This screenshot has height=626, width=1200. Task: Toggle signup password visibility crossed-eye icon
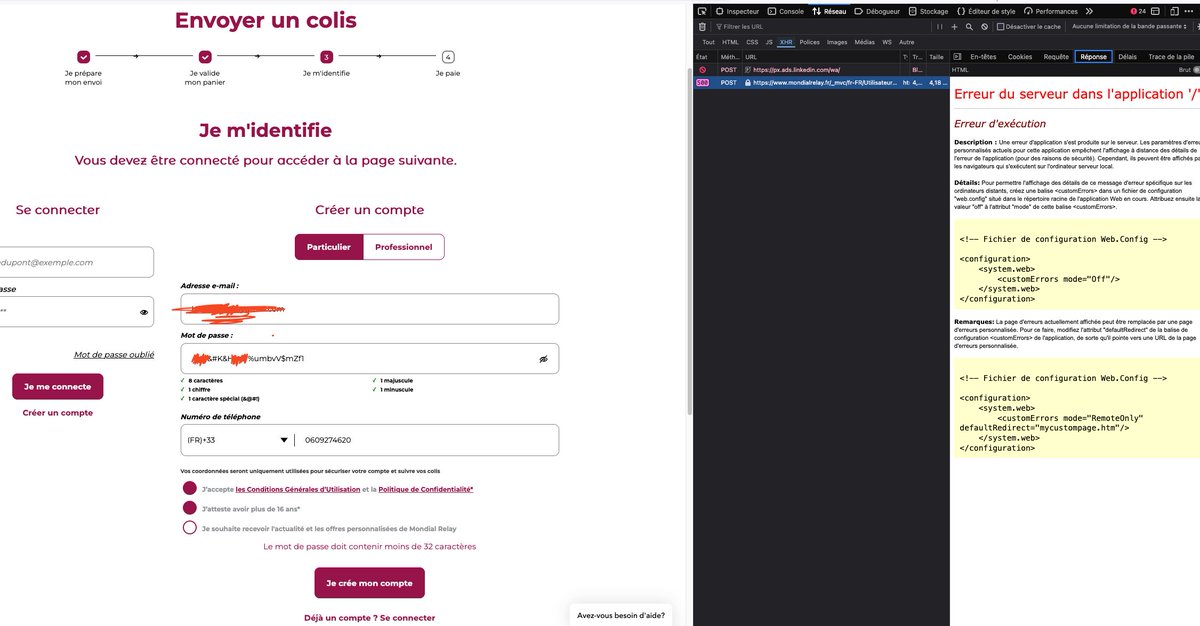click(x=544, y=358)
